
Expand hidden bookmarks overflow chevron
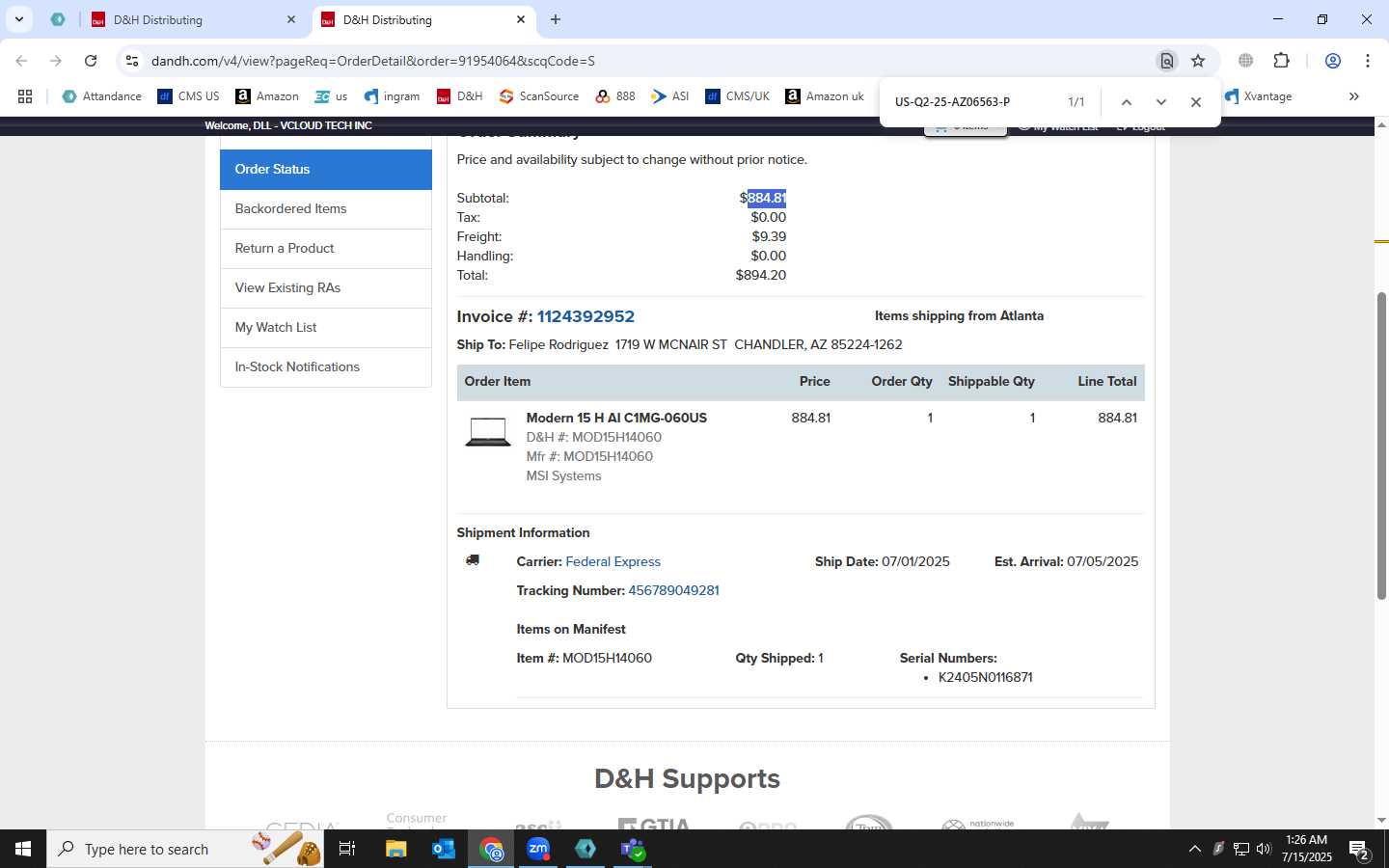point(1354,96)
